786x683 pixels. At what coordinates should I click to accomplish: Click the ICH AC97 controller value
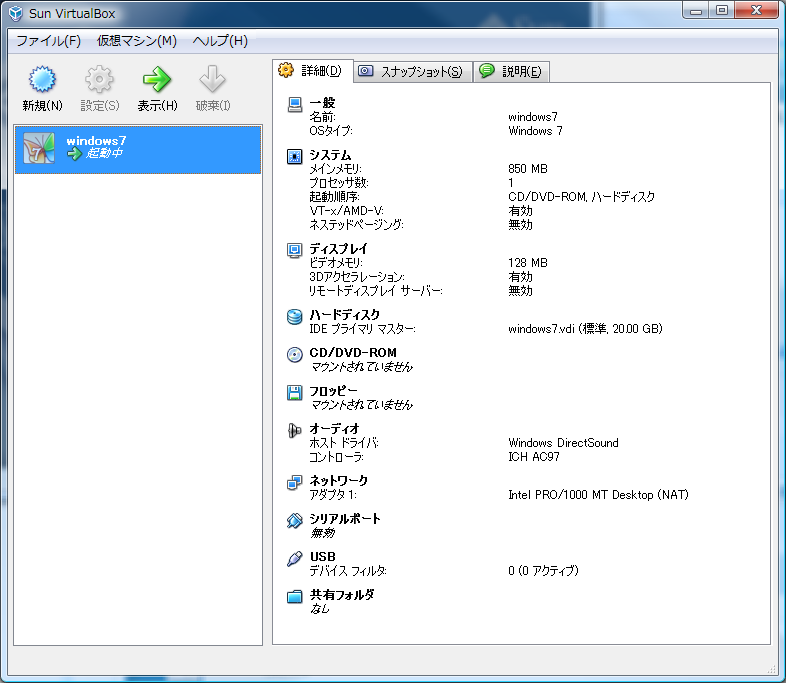pyautogui.click(x=534, y=457)
